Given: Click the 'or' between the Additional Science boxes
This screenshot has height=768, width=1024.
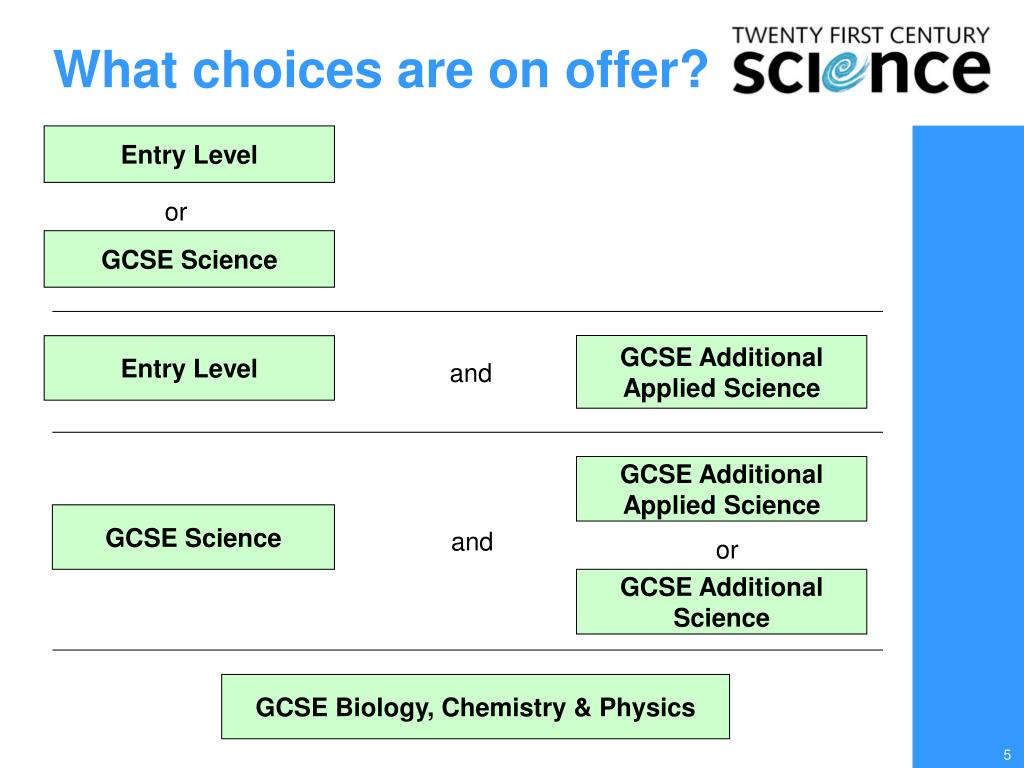Looking at the screenshot, I should pyautogui.click(x=727, y=551).
